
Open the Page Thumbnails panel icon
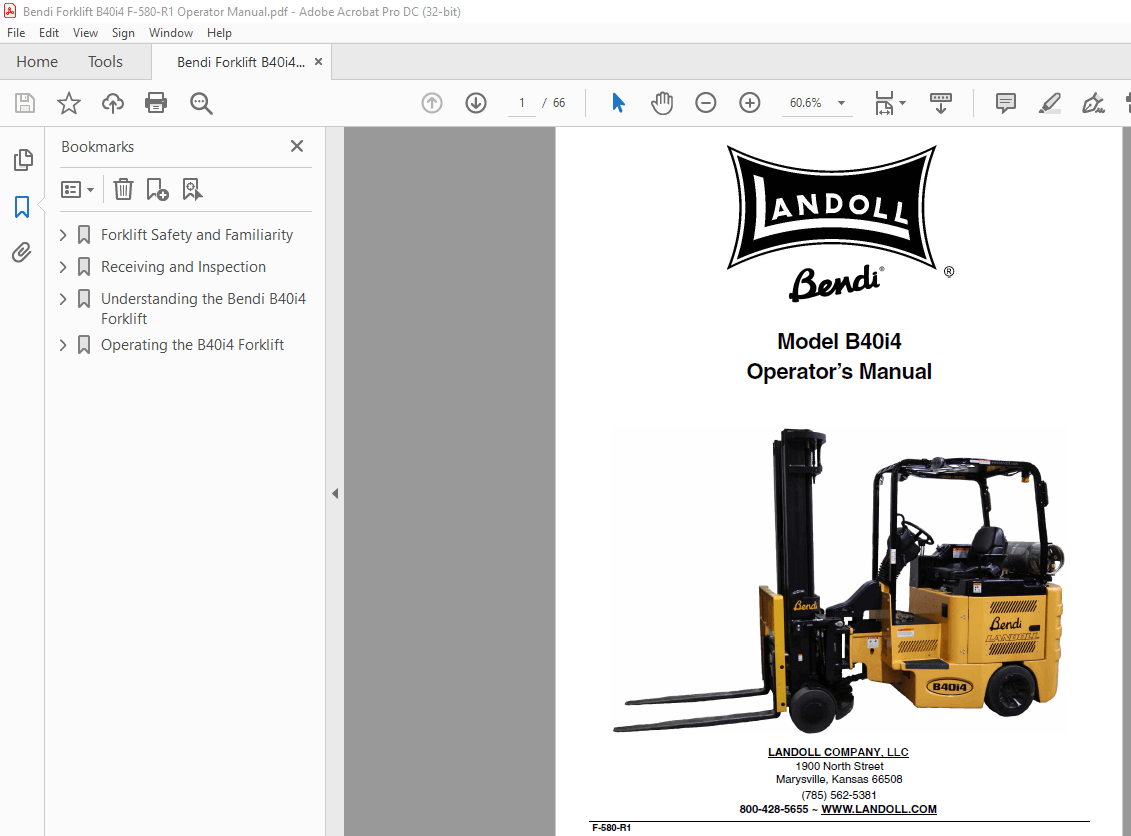pyautogui.click(x=22, y=160)
